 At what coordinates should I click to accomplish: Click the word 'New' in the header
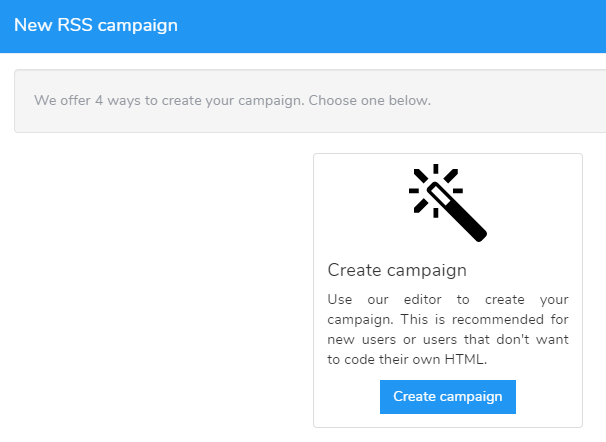tap(31, 25)
